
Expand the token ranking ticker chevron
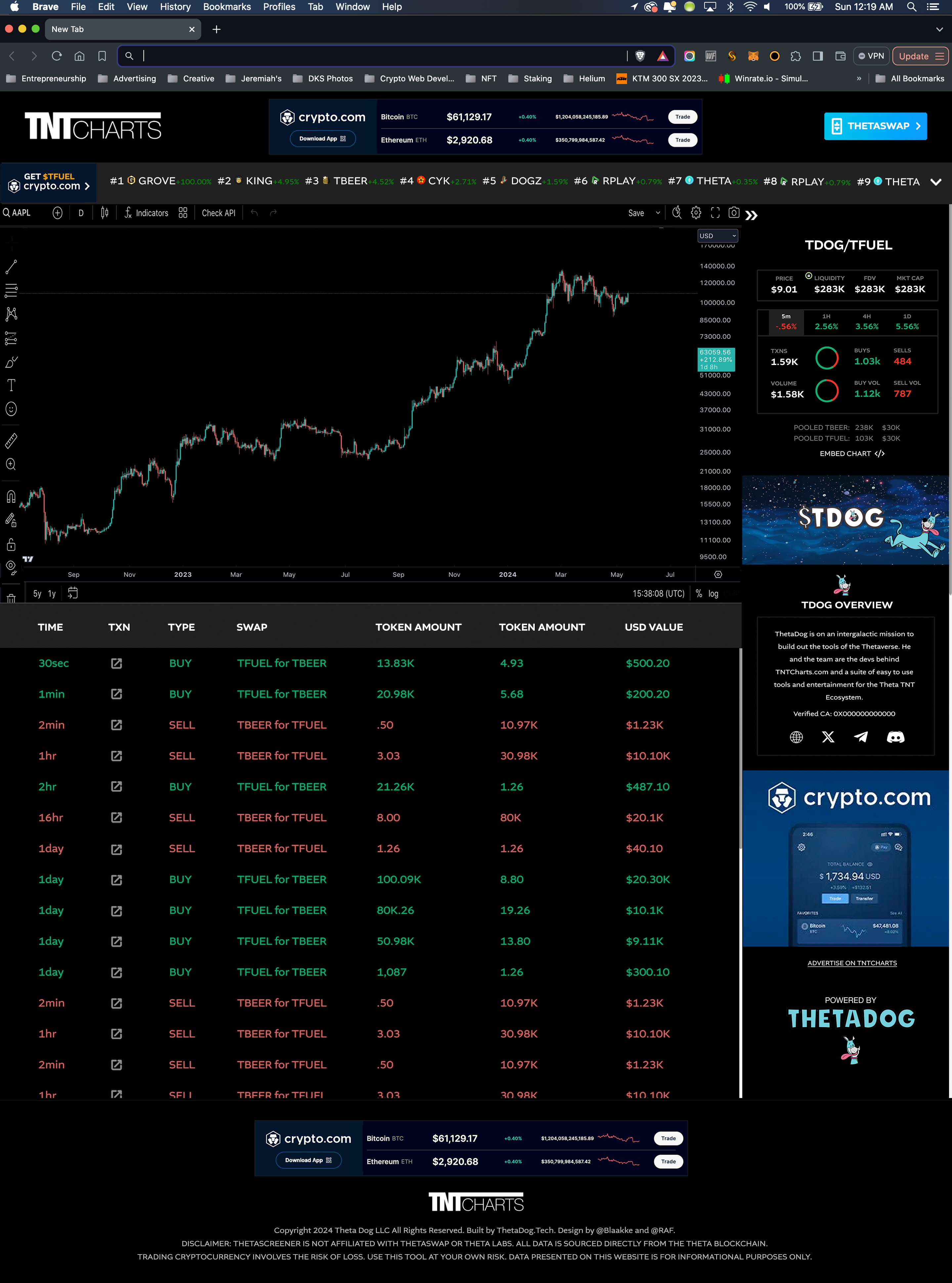936,182
